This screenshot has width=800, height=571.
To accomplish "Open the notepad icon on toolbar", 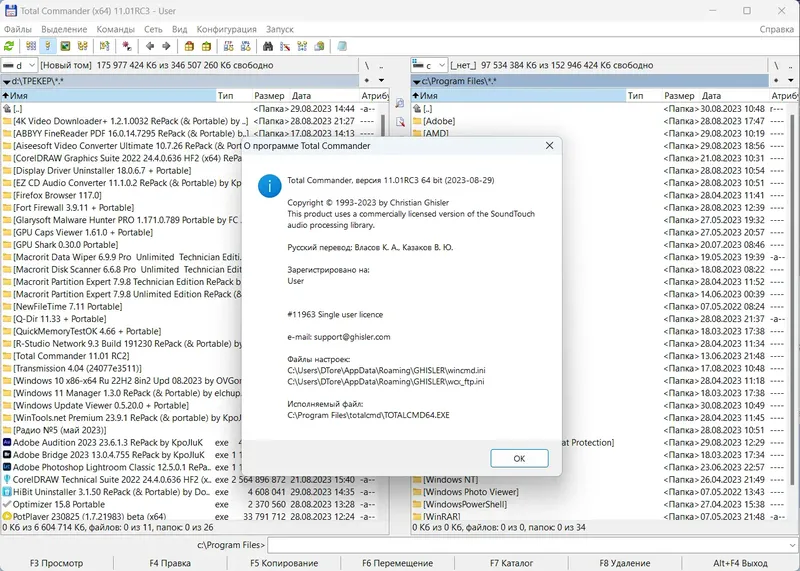I will click(342, 46).
